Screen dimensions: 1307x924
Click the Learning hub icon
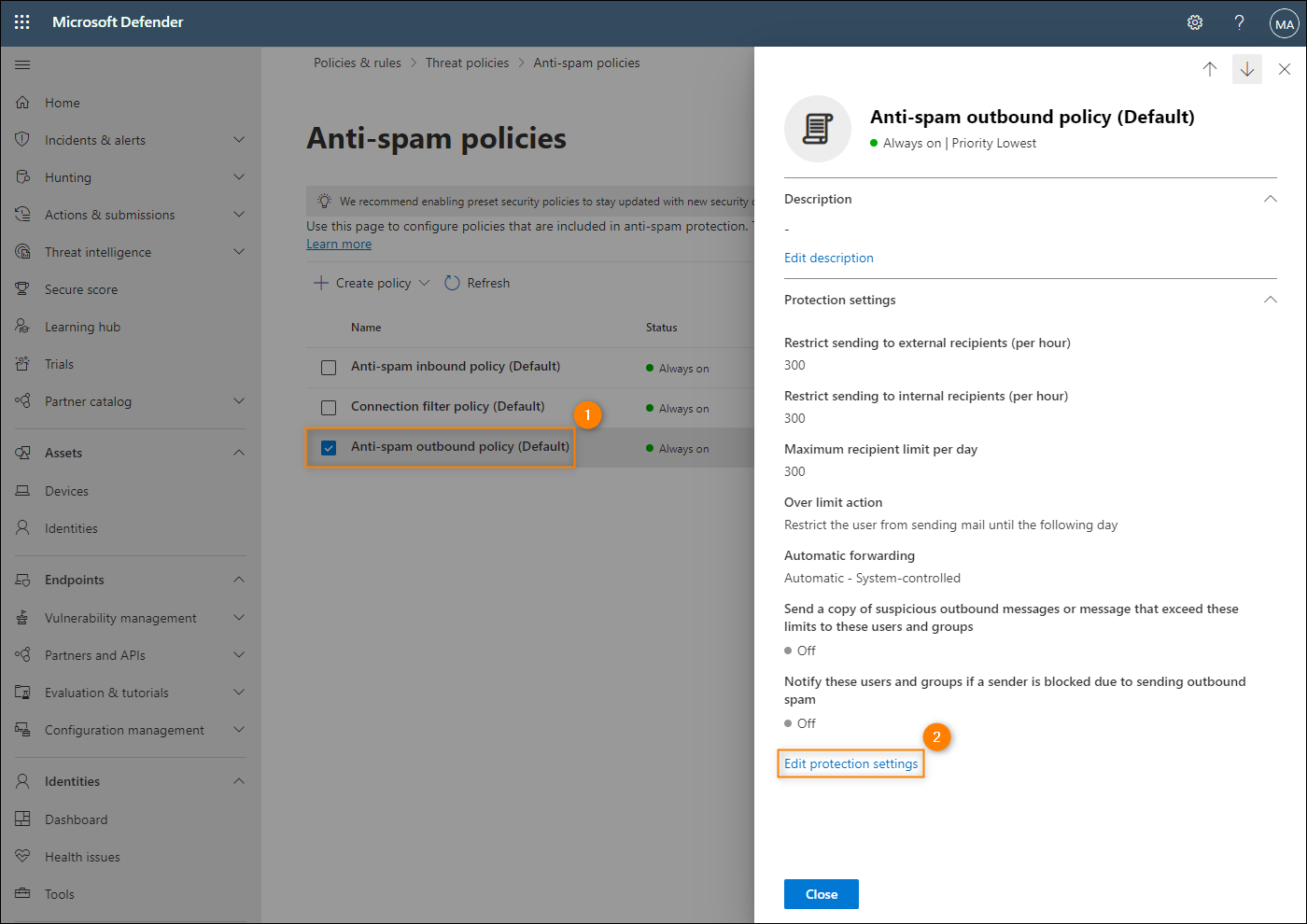click(22, 327)
